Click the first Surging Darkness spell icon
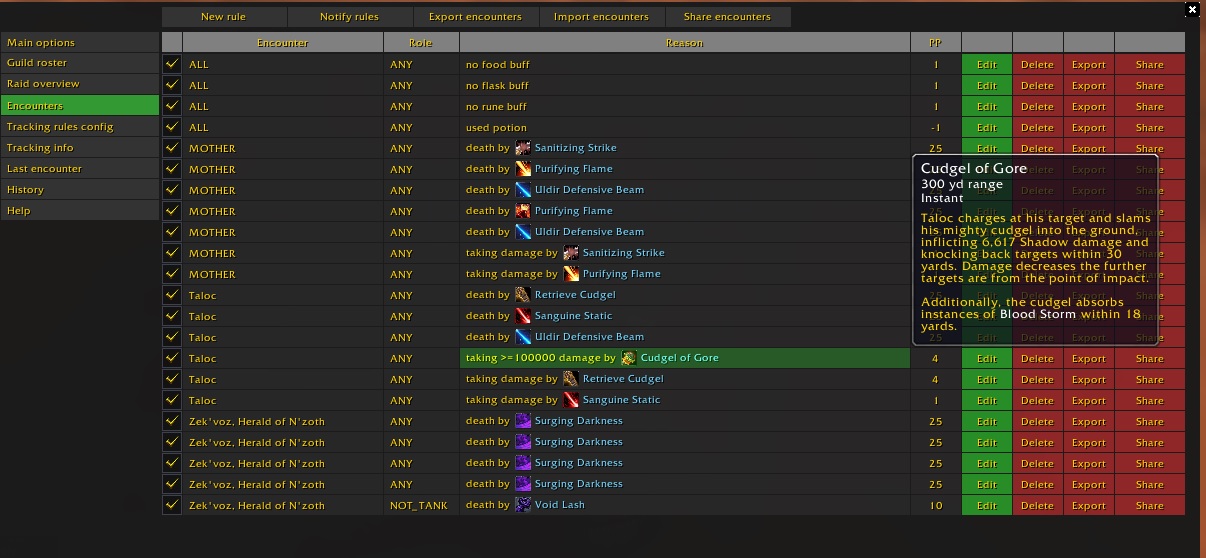Image resolution: width=1206 pixels, height=558 pixels. (x=523, y=421)
